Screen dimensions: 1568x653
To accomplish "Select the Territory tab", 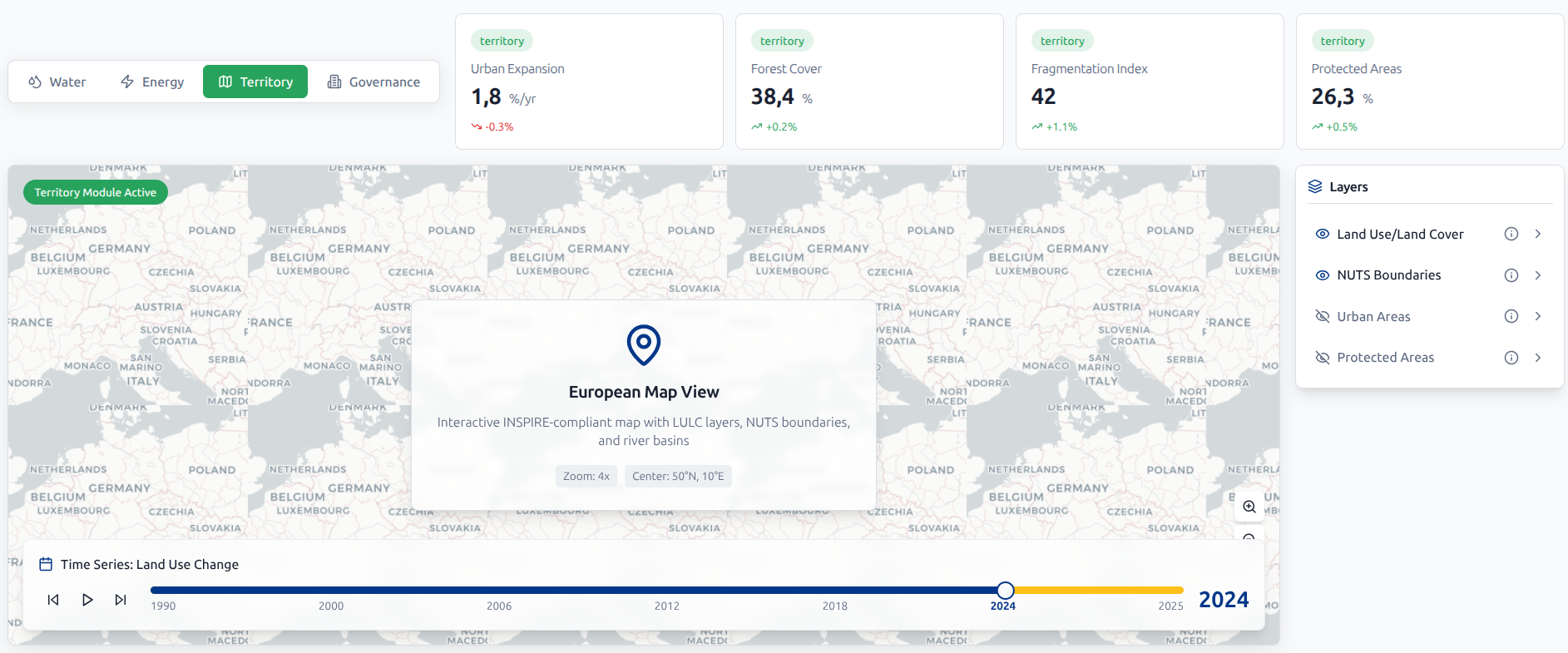I will click(255, 82).
